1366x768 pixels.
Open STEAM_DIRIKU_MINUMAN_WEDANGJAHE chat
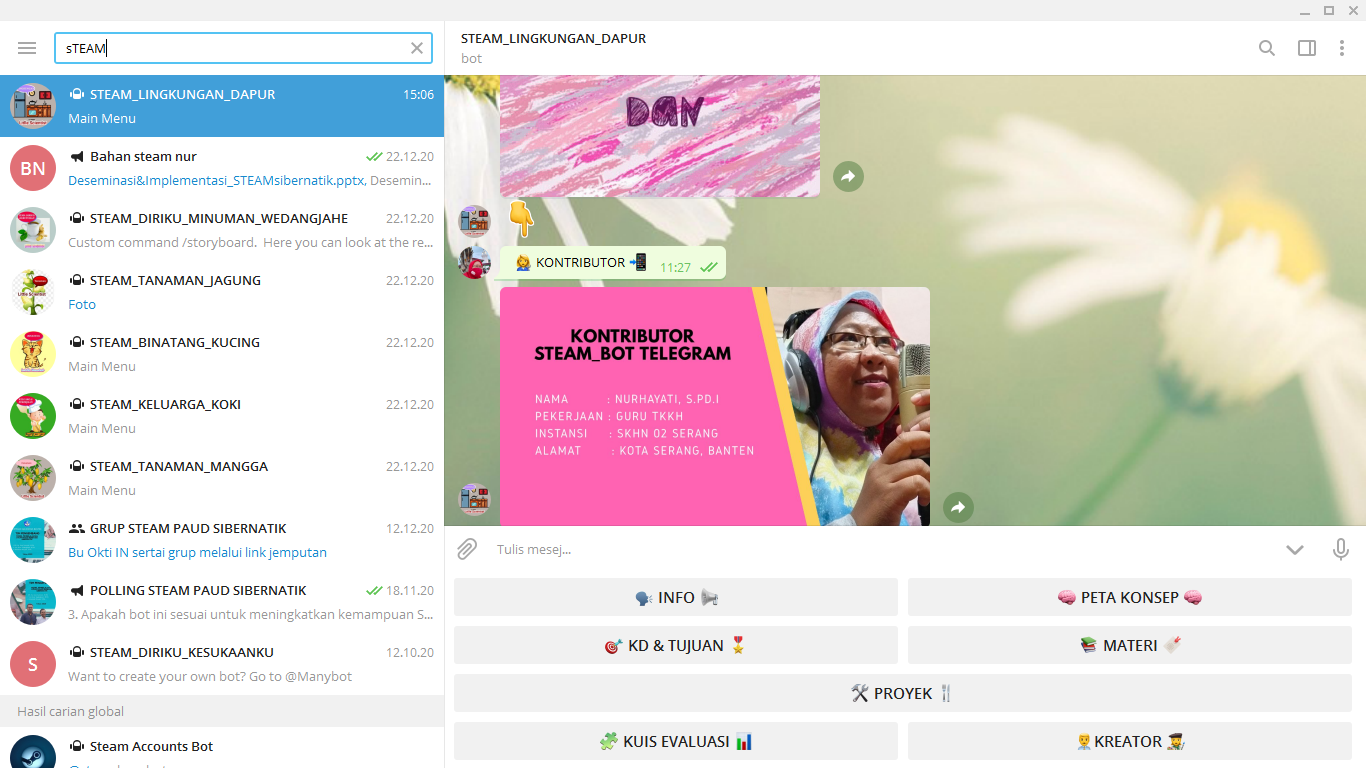click(222, 230)
